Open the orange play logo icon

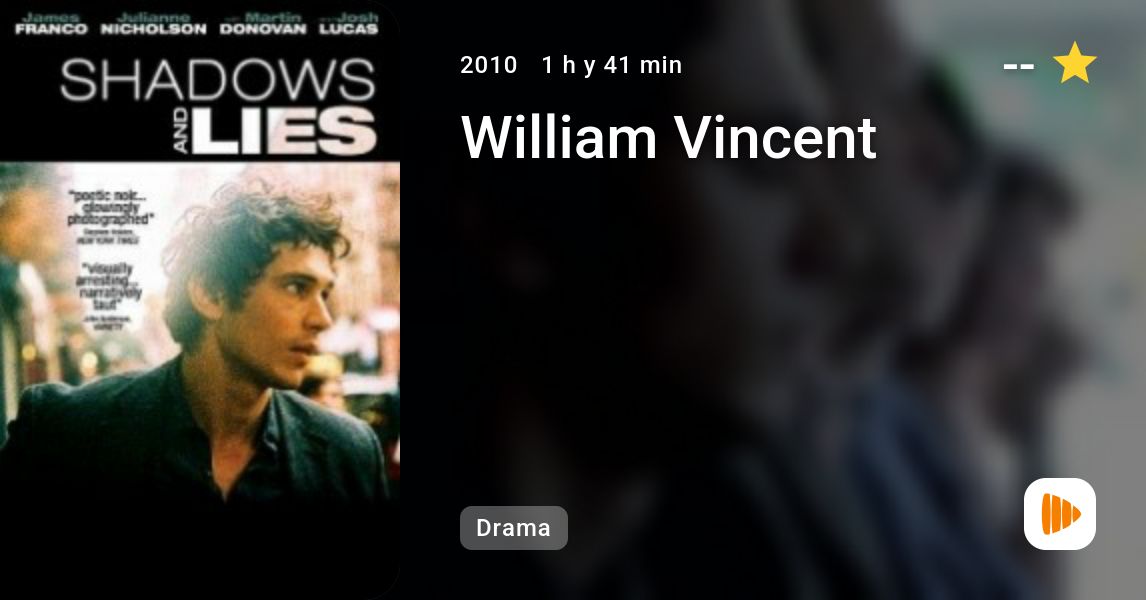(1060, 514)
